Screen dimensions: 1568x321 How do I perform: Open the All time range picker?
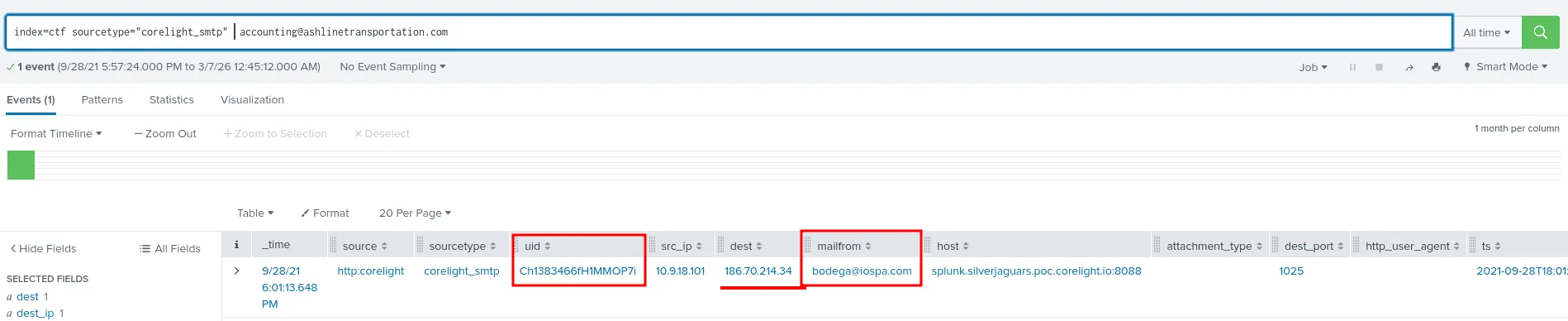tap(1486, 32)
